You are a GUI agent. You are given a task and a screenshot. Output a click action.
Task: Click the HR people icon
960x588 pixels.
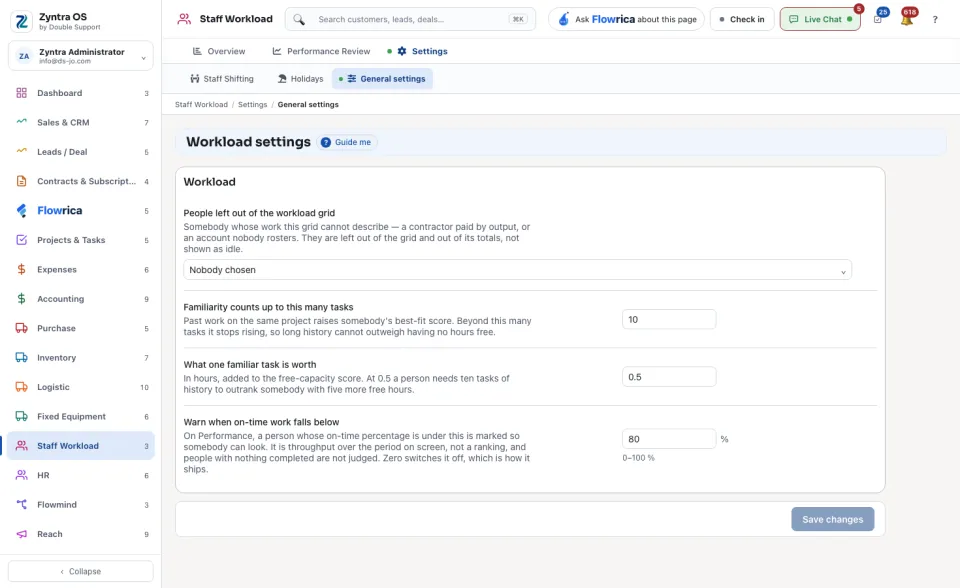(x=21, y=475)
